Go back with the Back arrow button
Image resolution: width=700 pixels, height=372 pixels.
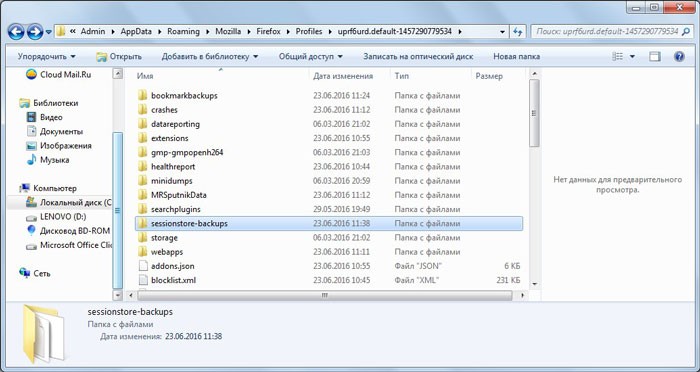pos(17,32)
